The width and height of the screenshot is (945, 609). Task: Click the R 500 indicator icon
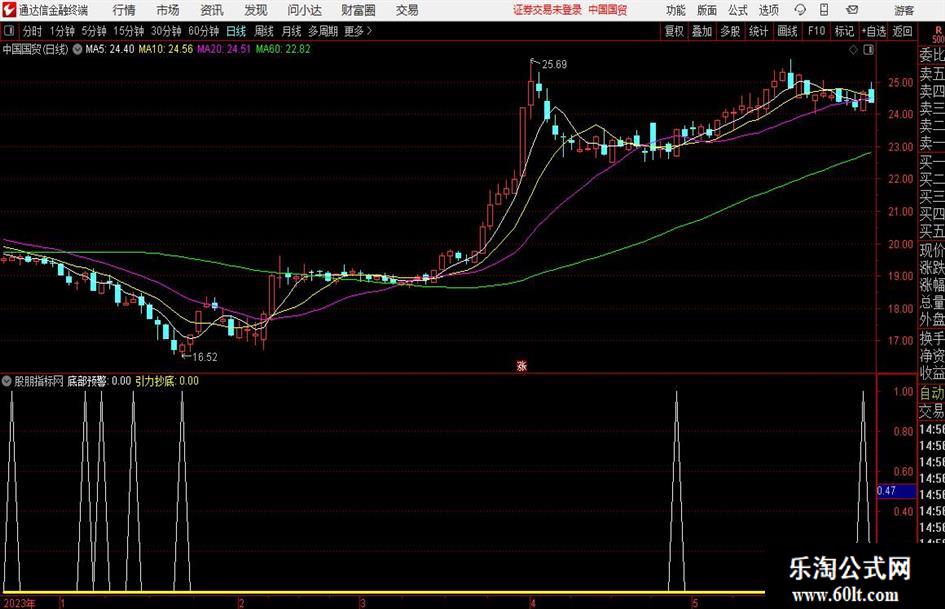tap(938, 34)
